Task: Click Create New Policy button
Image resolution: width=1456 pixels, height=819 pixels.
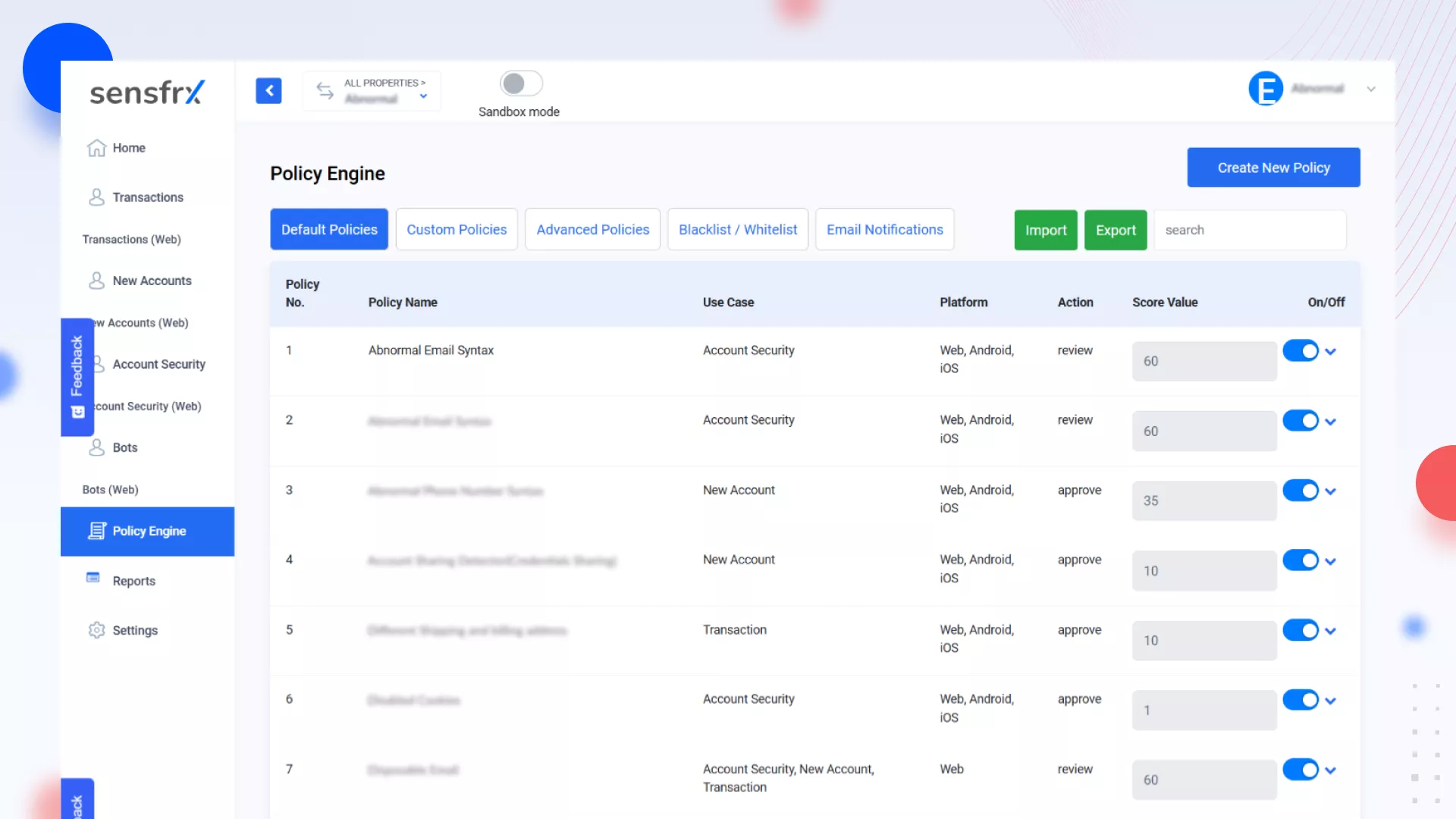Action: [x=1273, y=168]
